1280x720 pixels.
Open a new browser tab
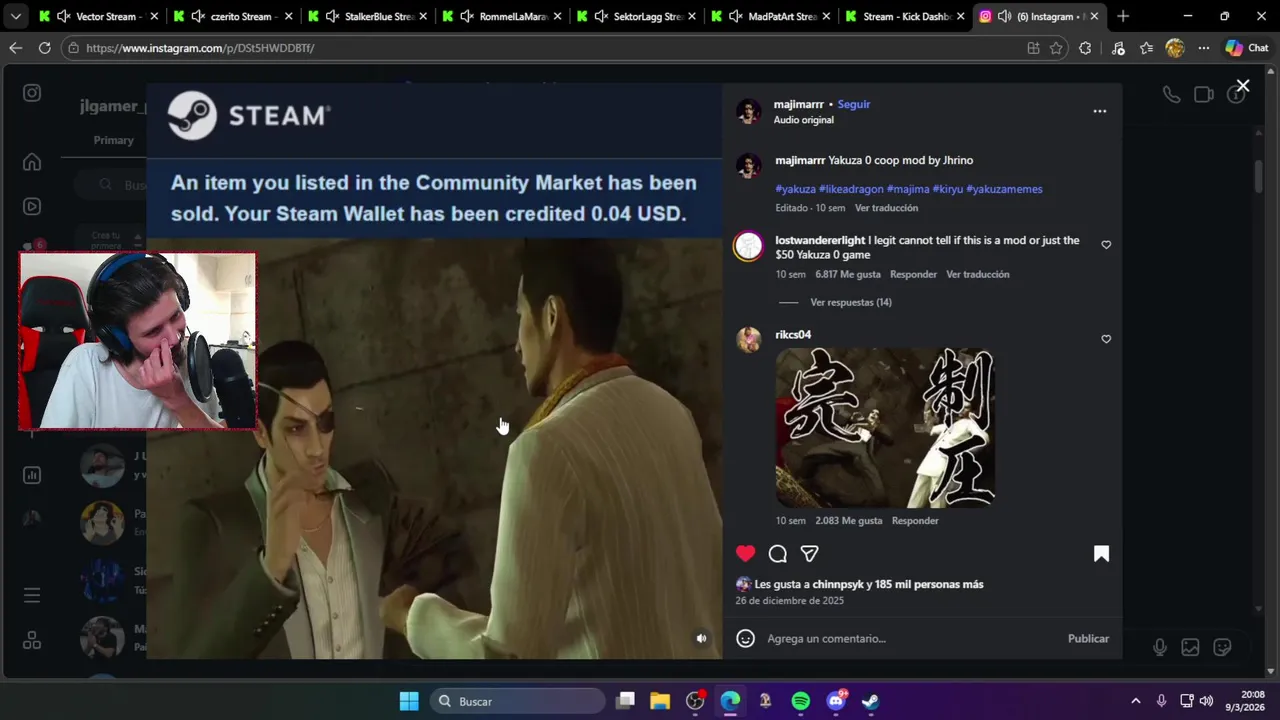pos(1123,16)
